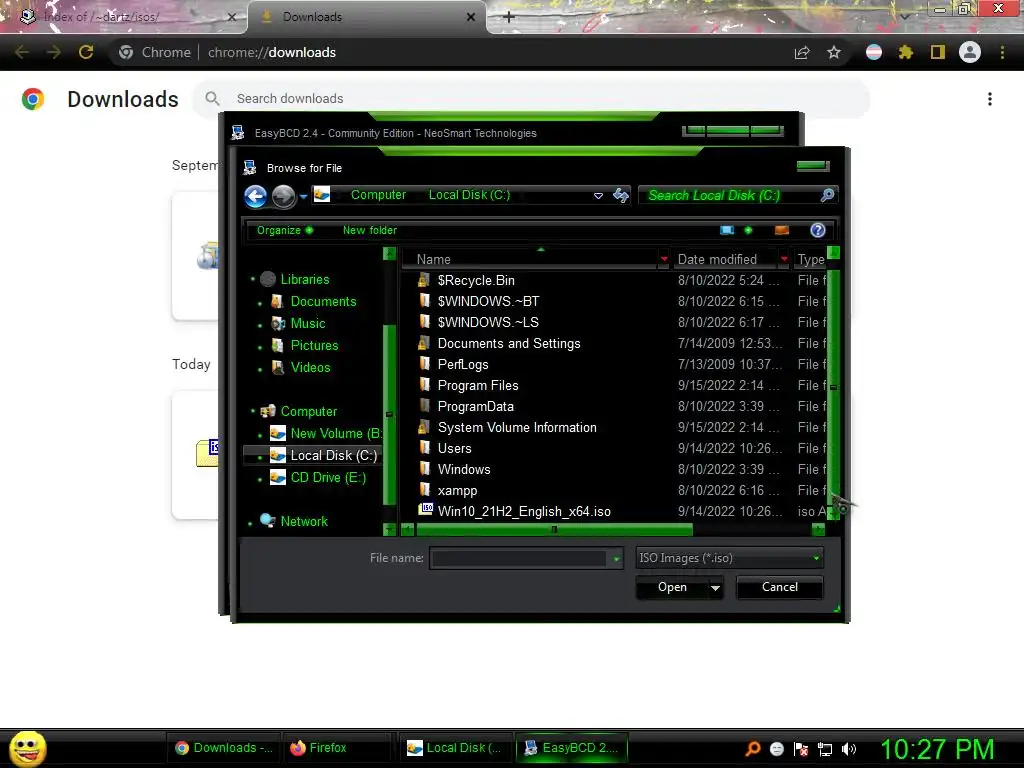The width and height of the screenshot is (1024, 768).
Task: Click the magnifier icon in Search Local Disk box
Action: [827, 195]
